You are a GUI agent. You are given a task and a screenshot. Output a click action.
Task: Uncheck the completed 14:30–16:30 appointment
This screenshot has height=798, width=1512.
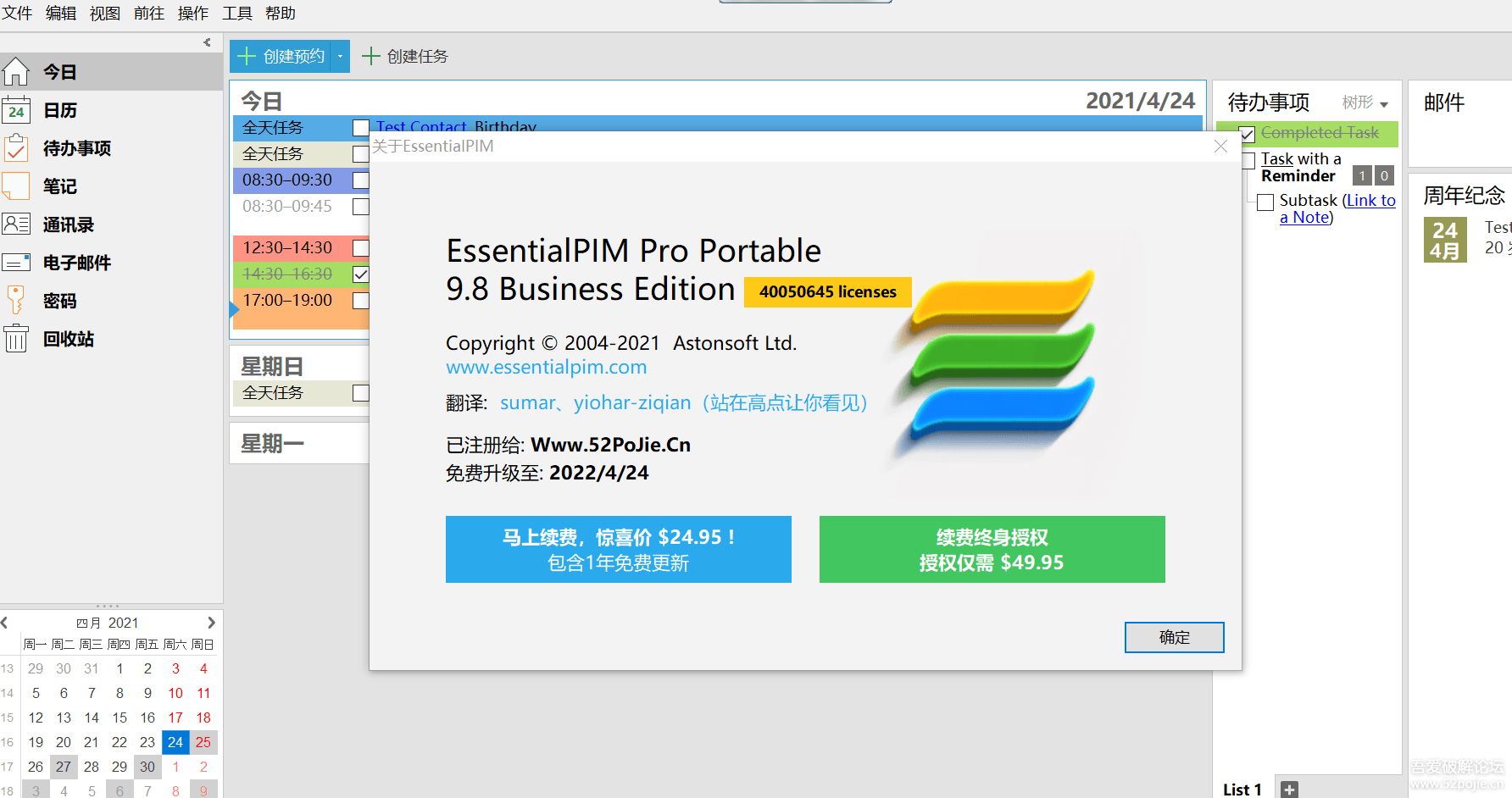tap(361, 274)
